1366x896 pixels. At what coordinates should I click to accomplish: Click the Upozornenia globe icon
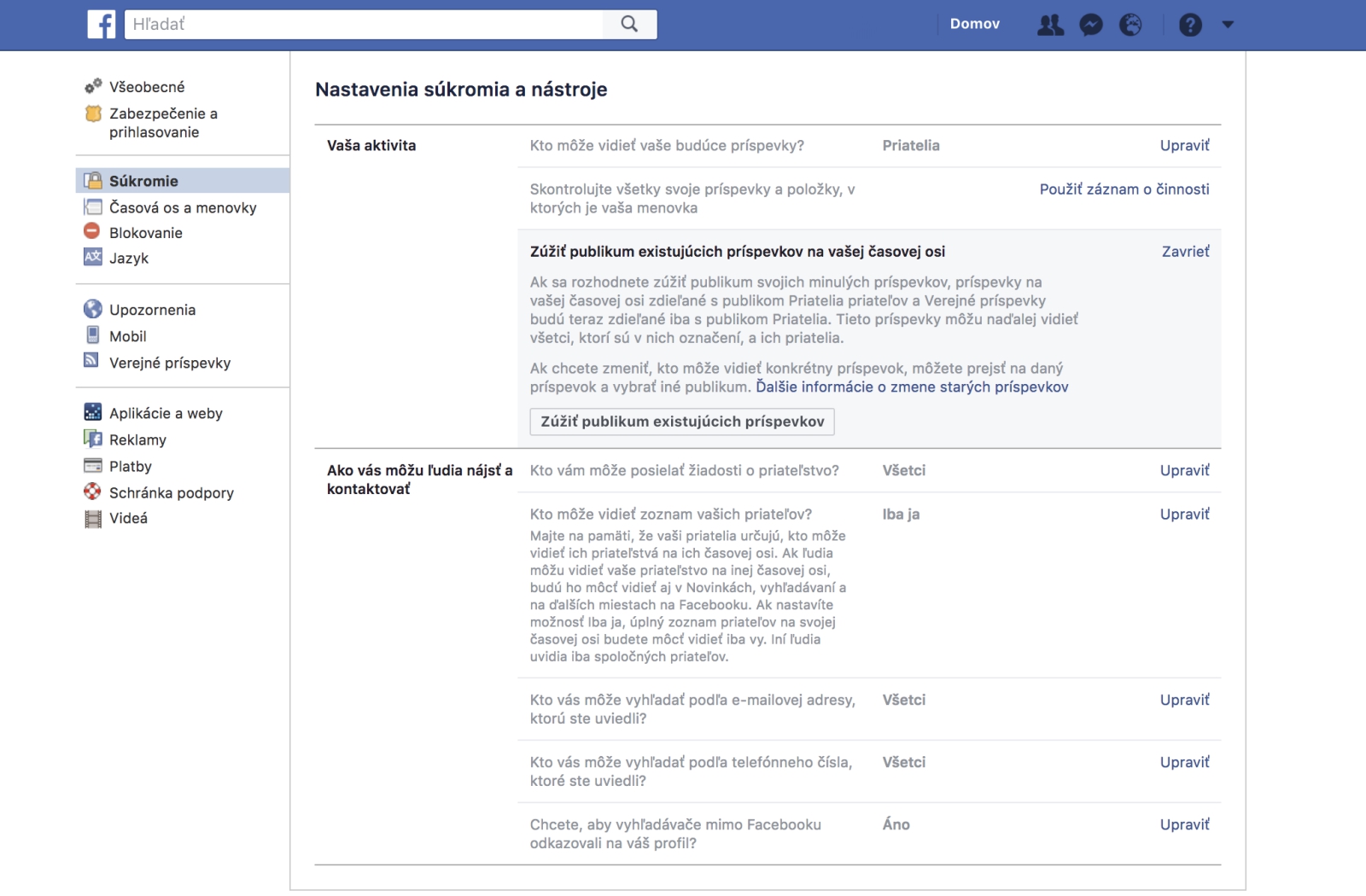[x=93, y=309]
